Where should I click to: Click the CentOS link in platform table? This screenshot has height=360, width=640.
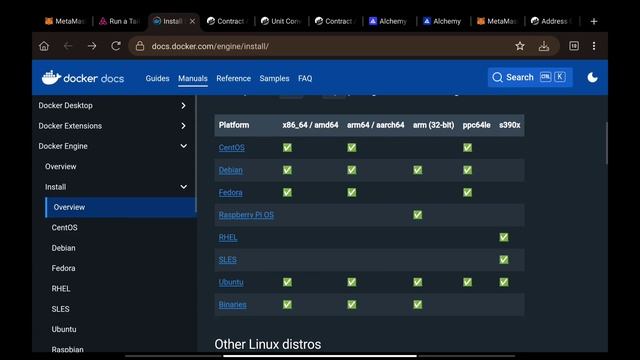[231, 148]
